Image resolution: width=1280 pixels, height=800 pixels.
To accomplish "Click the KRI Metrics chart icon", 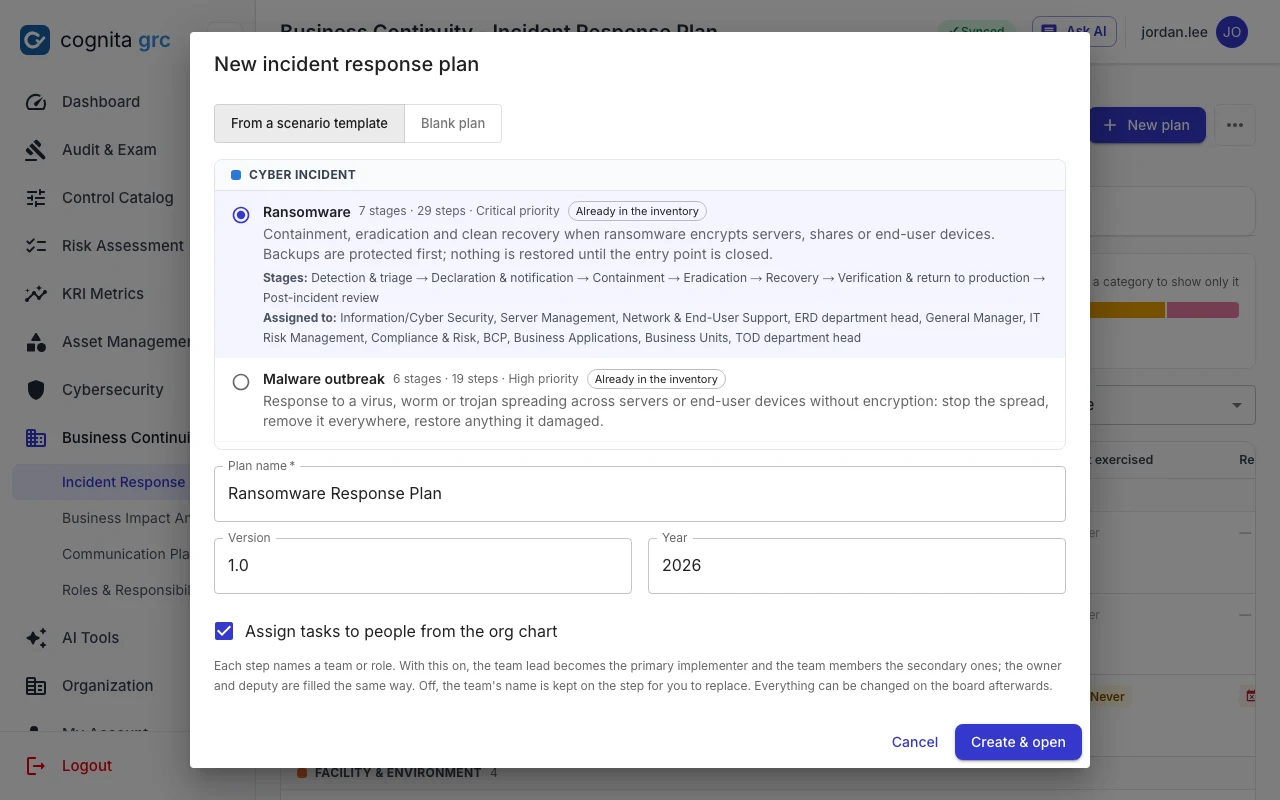I will click(36, 294).
